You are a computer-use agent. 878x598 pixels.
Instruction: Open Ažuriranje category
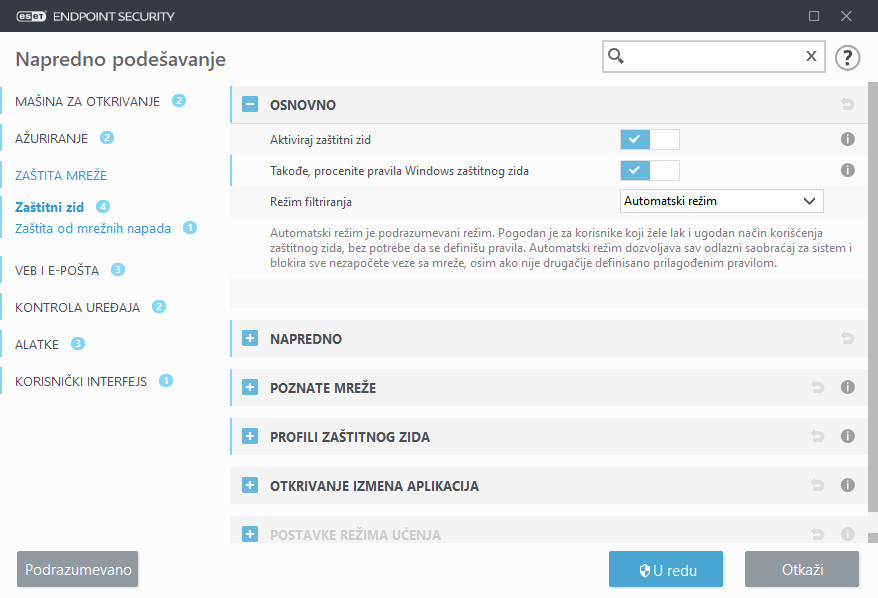pyautogui.click(x=52, y=138)
